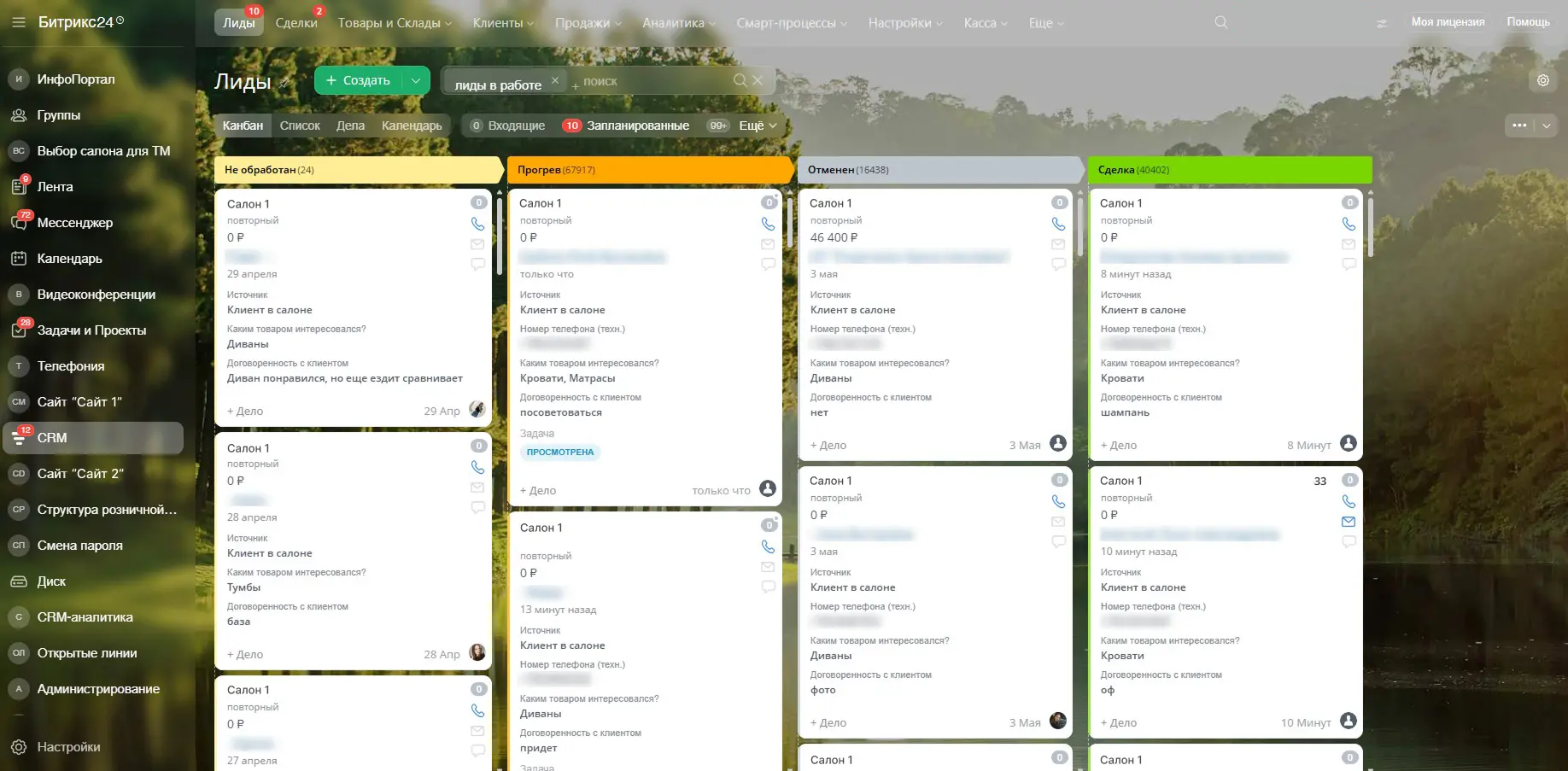Click the ПРОСМОТРЕНА task status badge

560,453
